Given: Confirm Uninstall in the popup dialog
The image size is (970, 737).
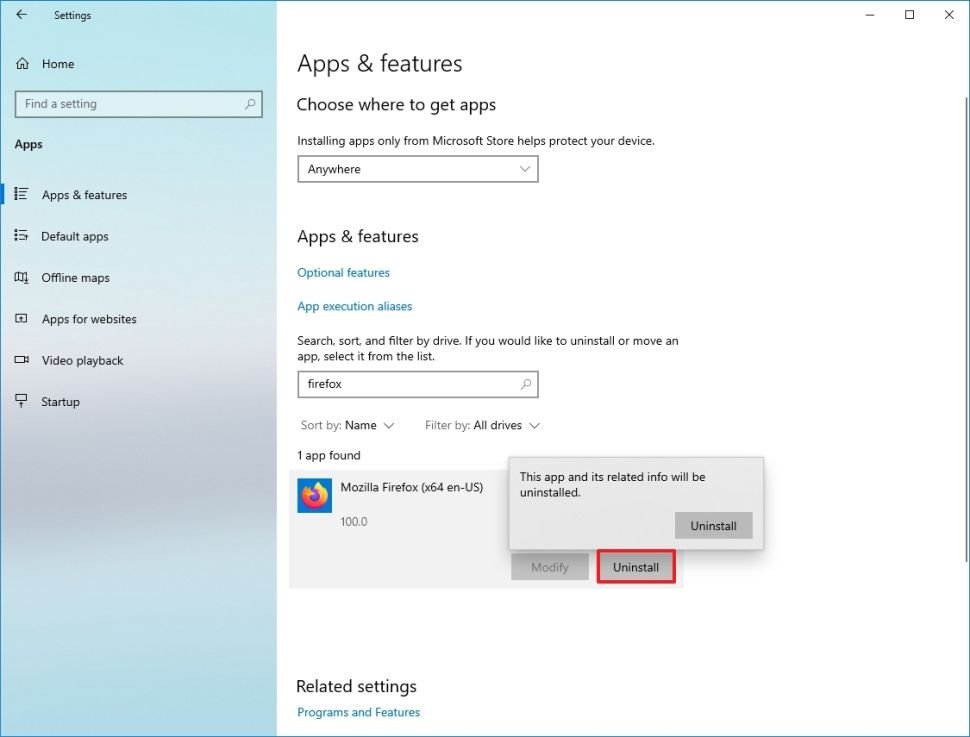Looking at the screenshot, I should pyautogui.click(x=713, y=525).
